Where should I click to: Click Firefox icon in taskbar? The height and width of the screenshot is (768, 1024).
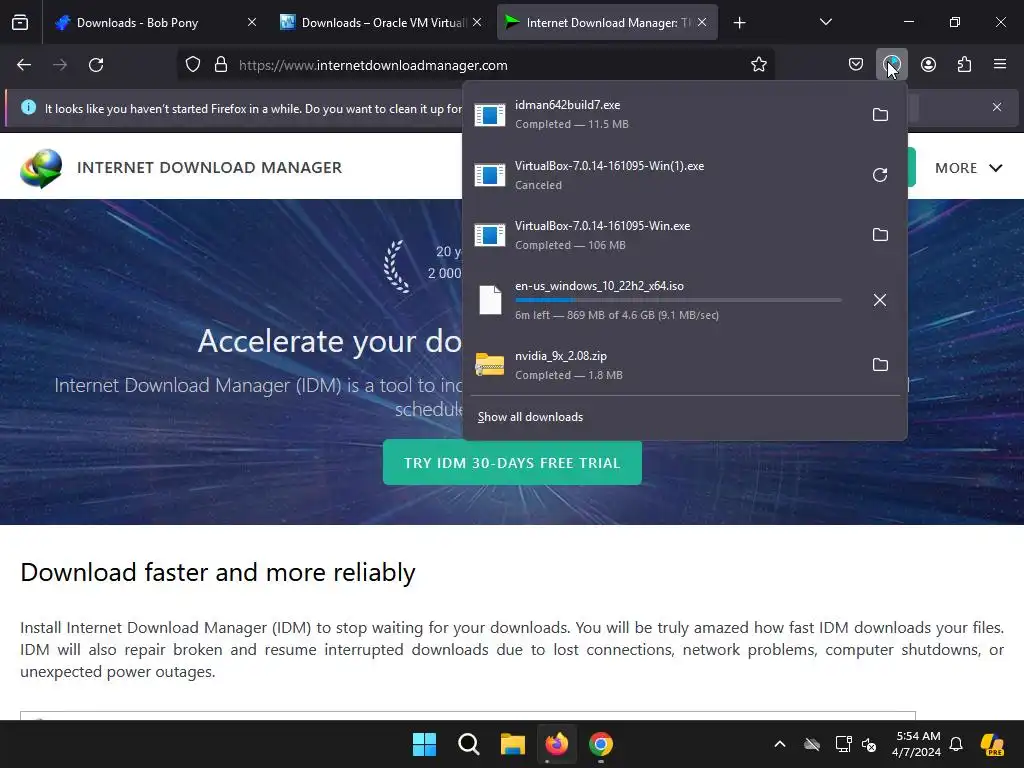(556, 744)
